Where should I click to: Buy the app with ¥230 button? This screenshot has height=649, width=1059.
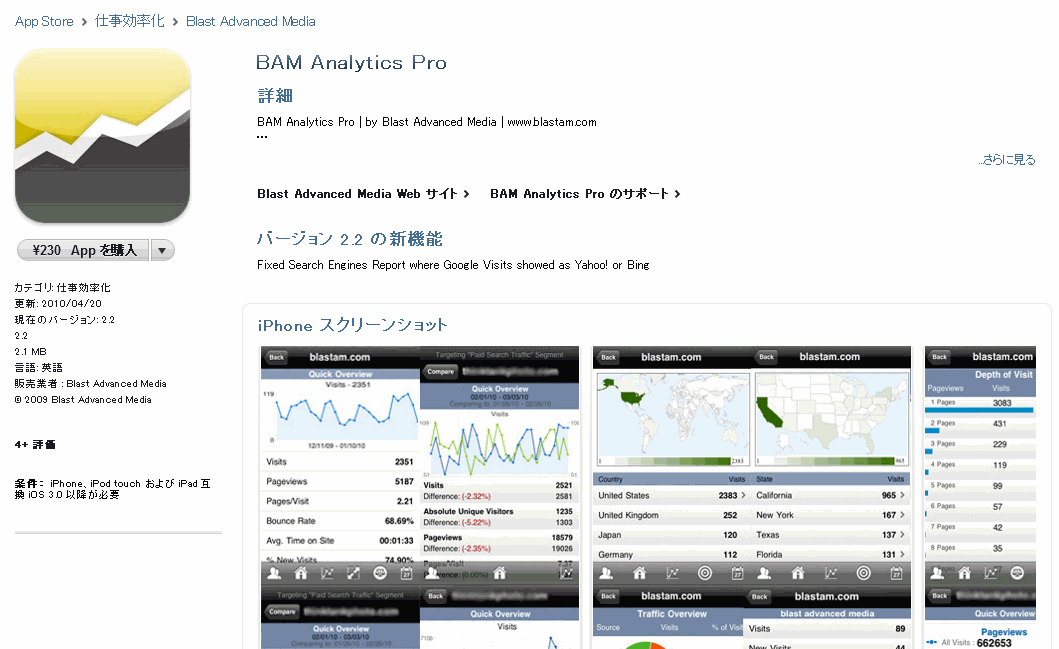pos(83,251)
